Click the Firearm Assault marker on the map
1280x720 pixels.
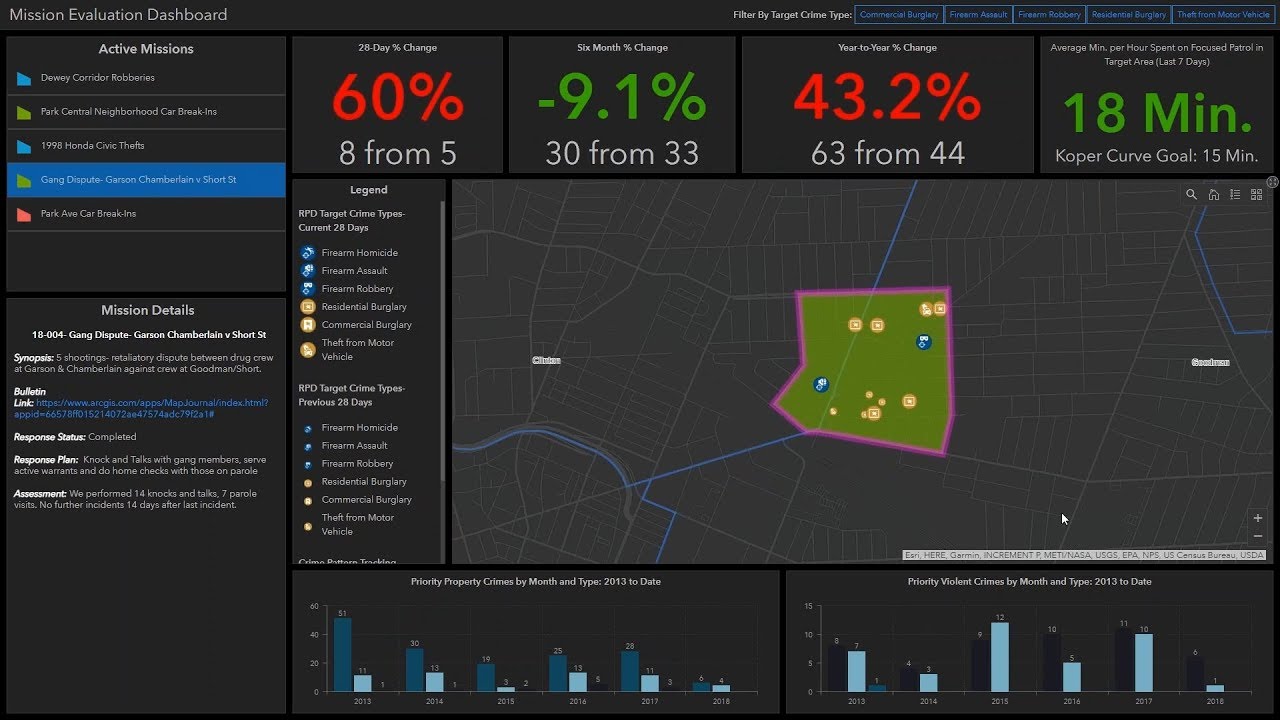pos(821,384)
